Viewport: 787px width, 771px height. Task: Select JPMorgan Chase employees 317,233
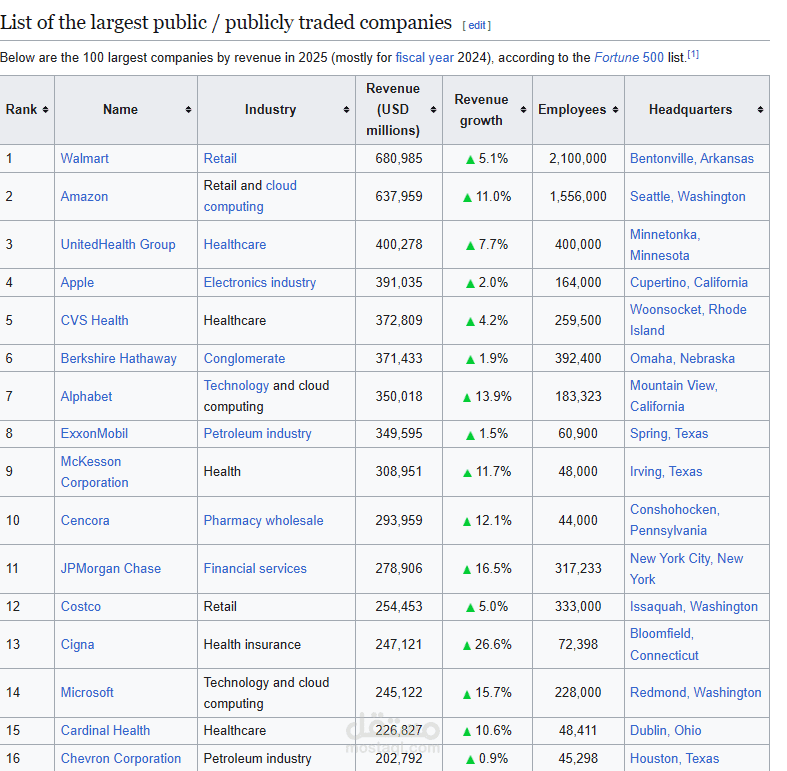click(578, 569)
